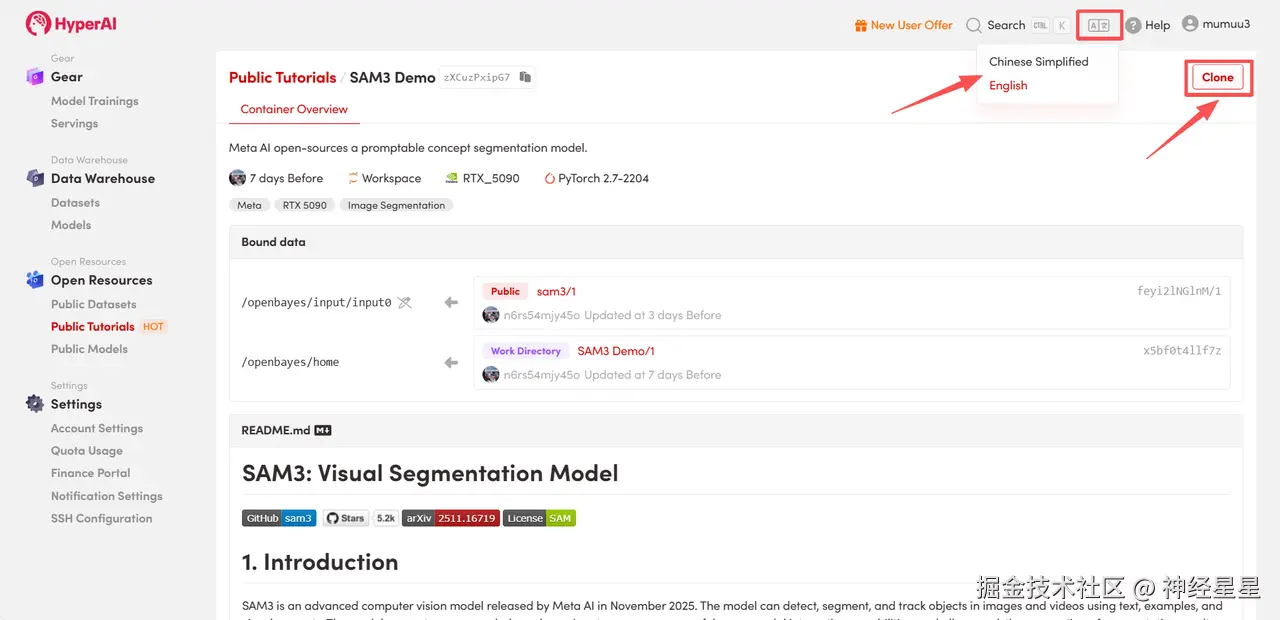This screenshot has width=1280, height=620.
Task: Click the PyTorch flame icon
Action: (x=549, y=178)
